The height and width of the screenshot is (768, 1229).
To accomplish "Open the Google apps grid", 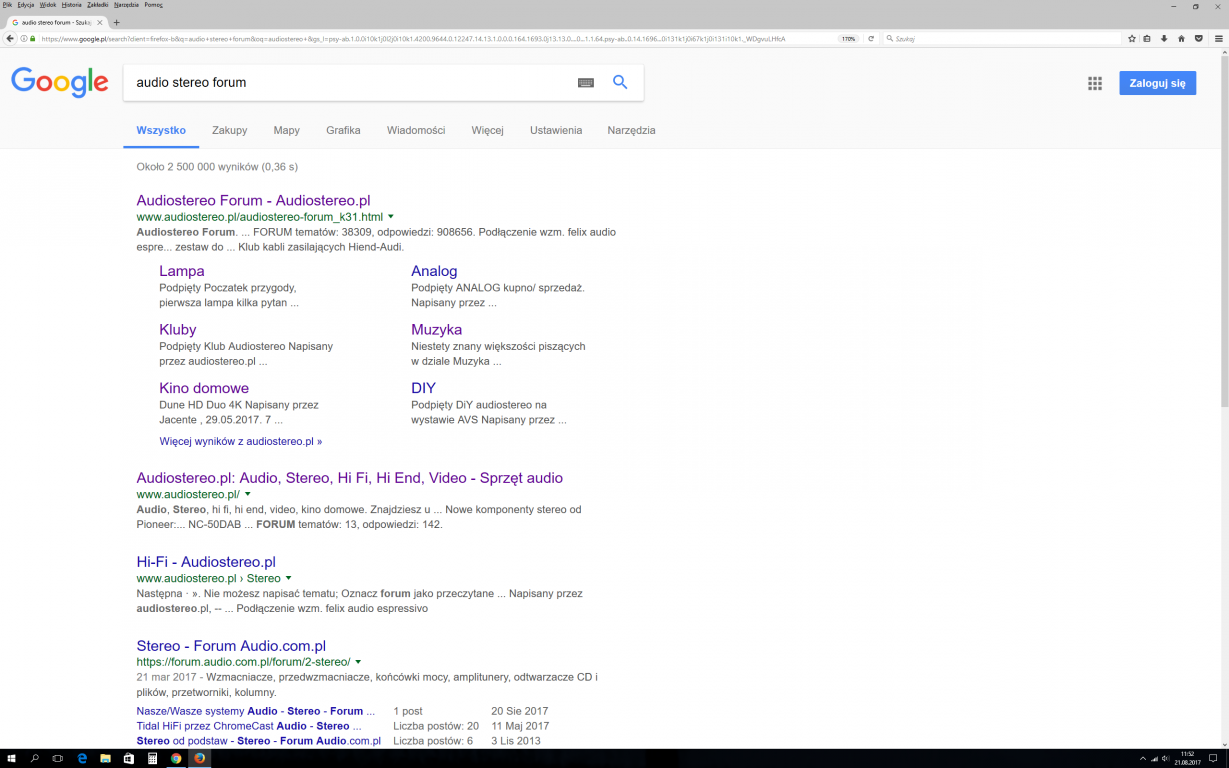I will 1095,83.
